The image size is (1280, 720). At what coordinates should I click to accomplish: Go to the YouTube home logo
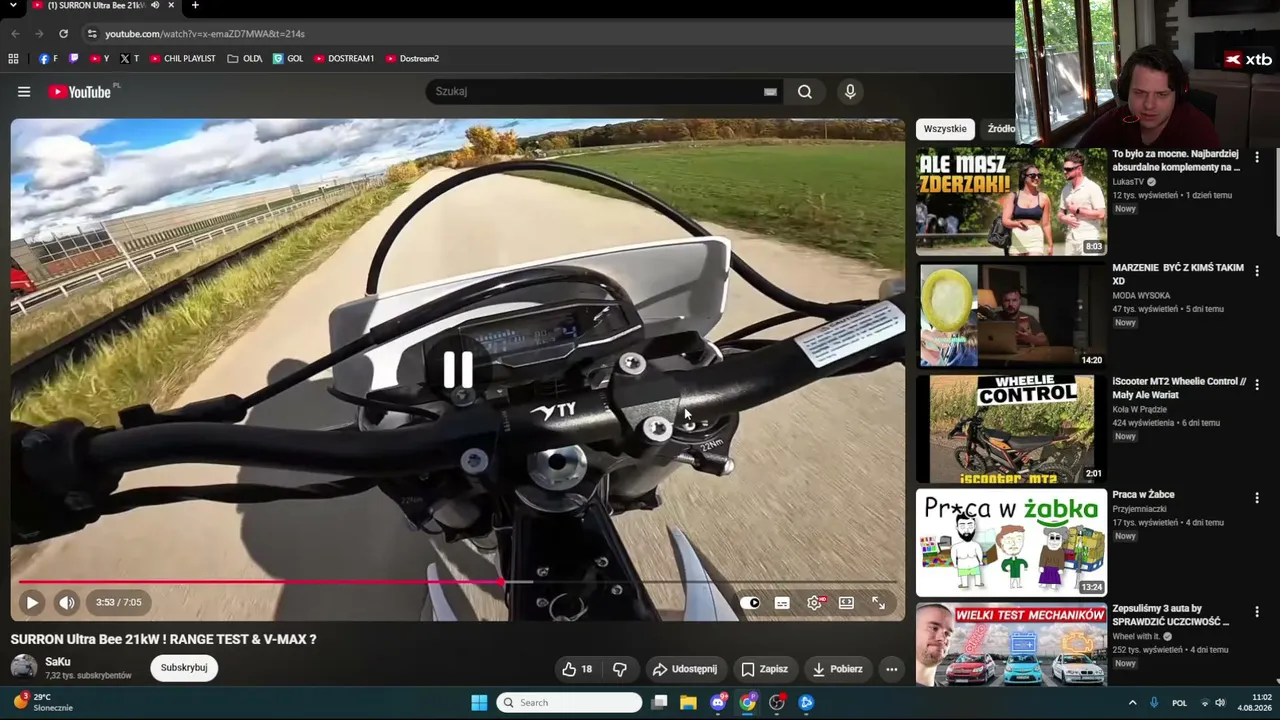click(79, 92)
